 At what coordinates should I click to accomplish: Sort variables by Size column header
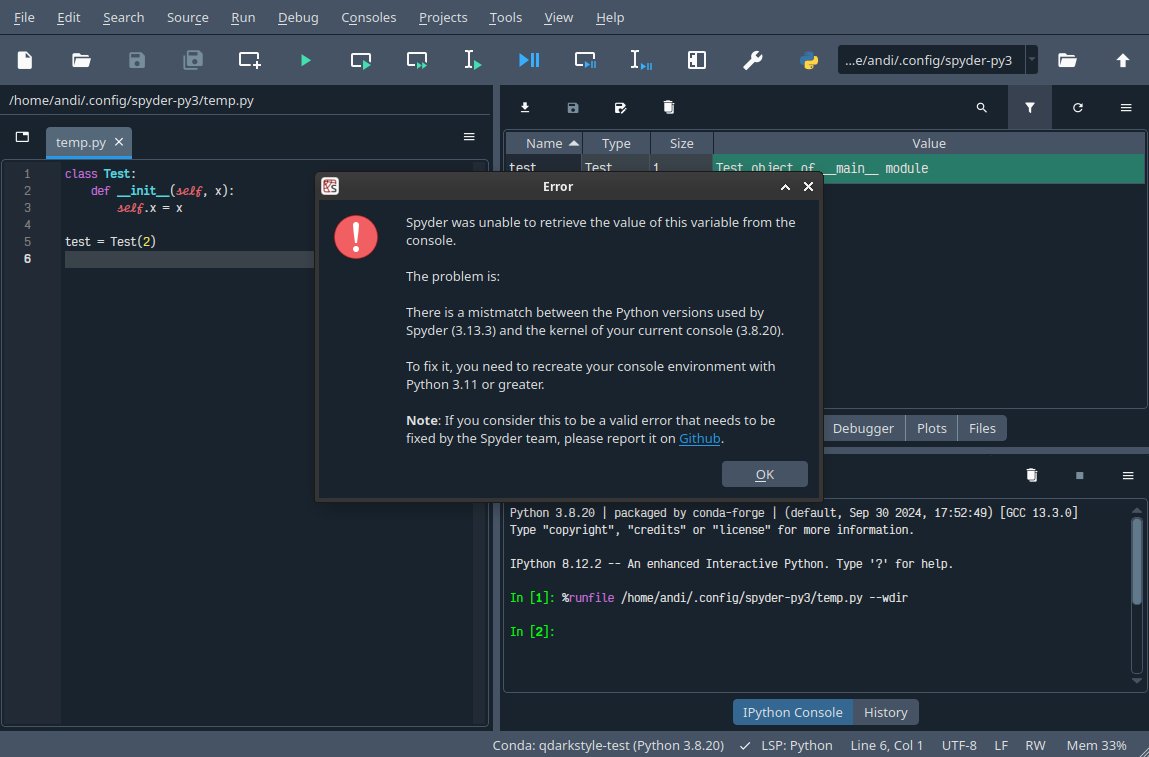[x=681, y=143]
